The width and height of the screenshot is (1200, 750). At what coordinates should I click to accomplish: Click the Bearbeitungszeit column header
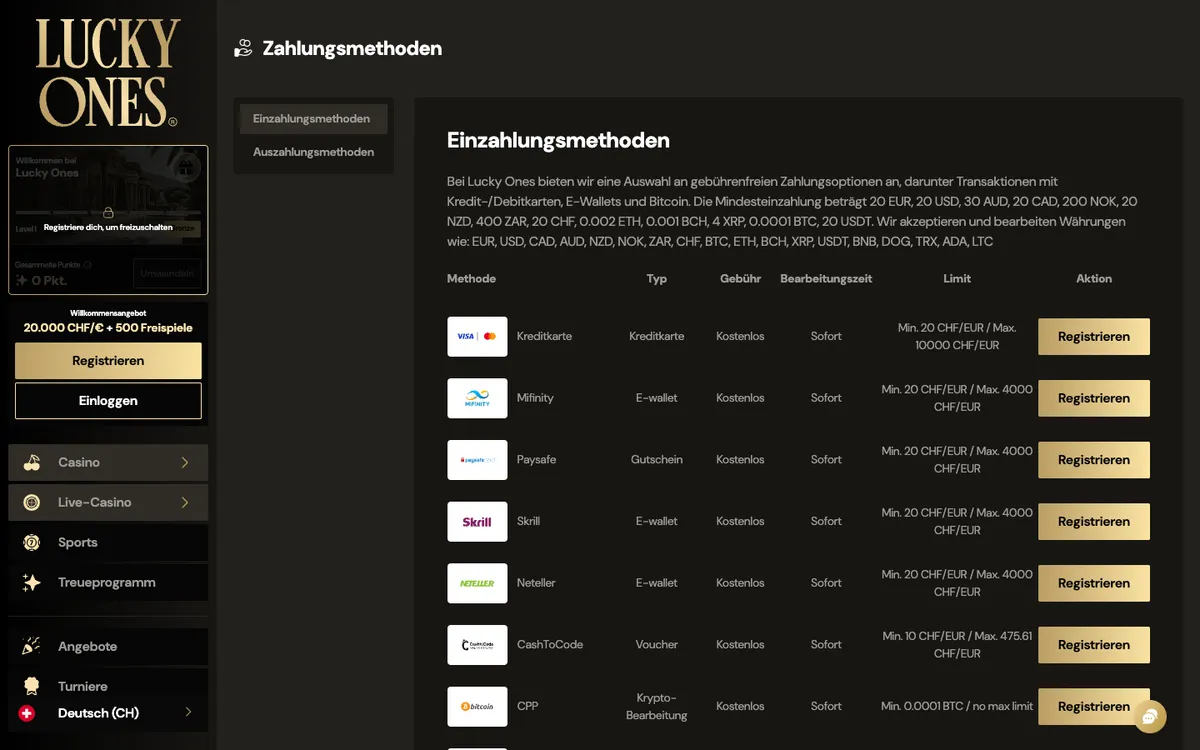(826, 279)
